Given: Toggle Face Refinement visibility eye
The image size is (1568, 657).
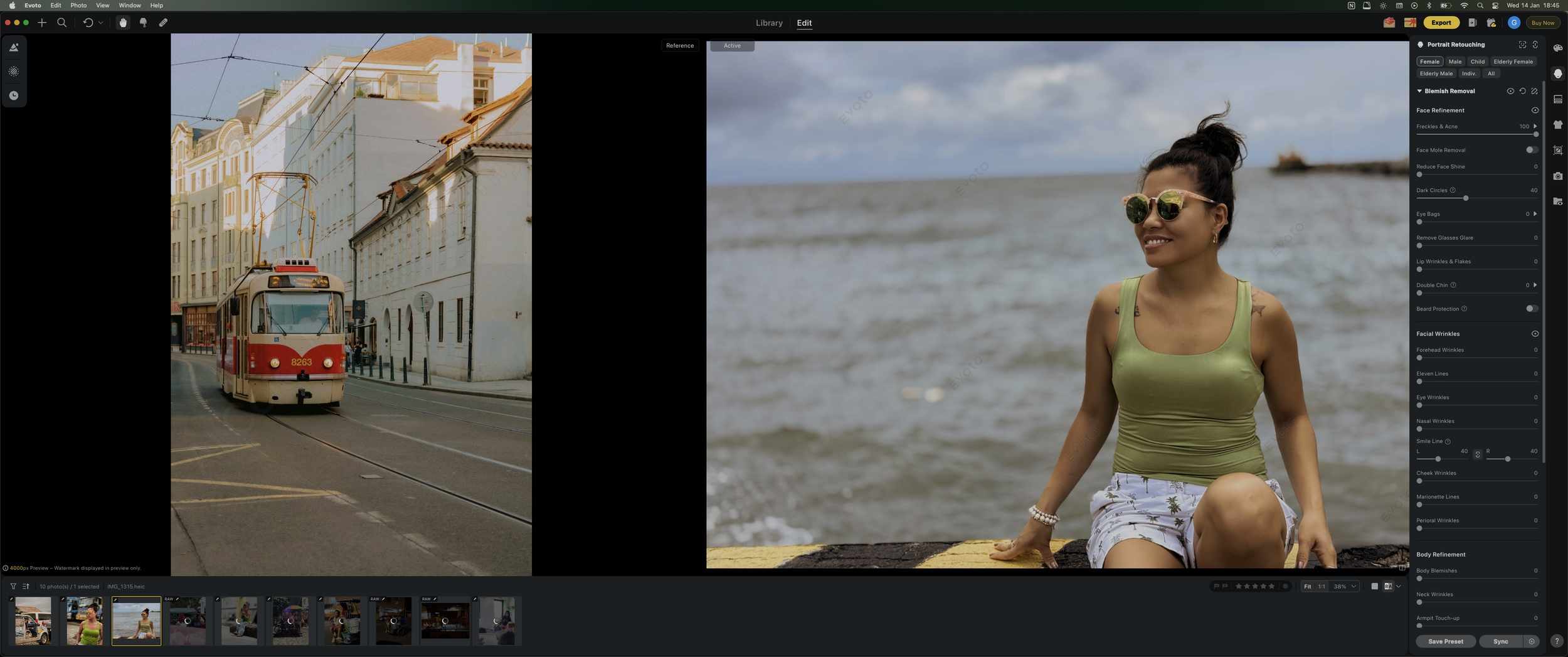Looking at the screenshot, I should click(x=1535, y=110).
